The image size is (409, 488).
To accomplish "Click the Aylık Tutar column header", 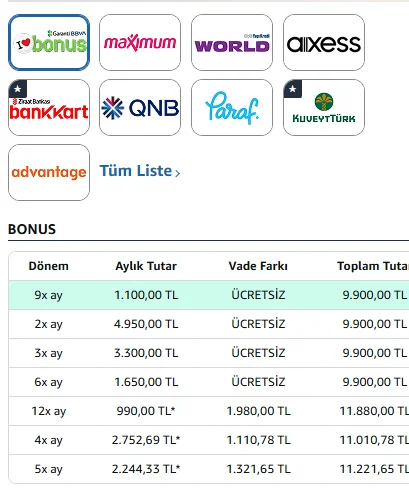I will click(146, 266).
